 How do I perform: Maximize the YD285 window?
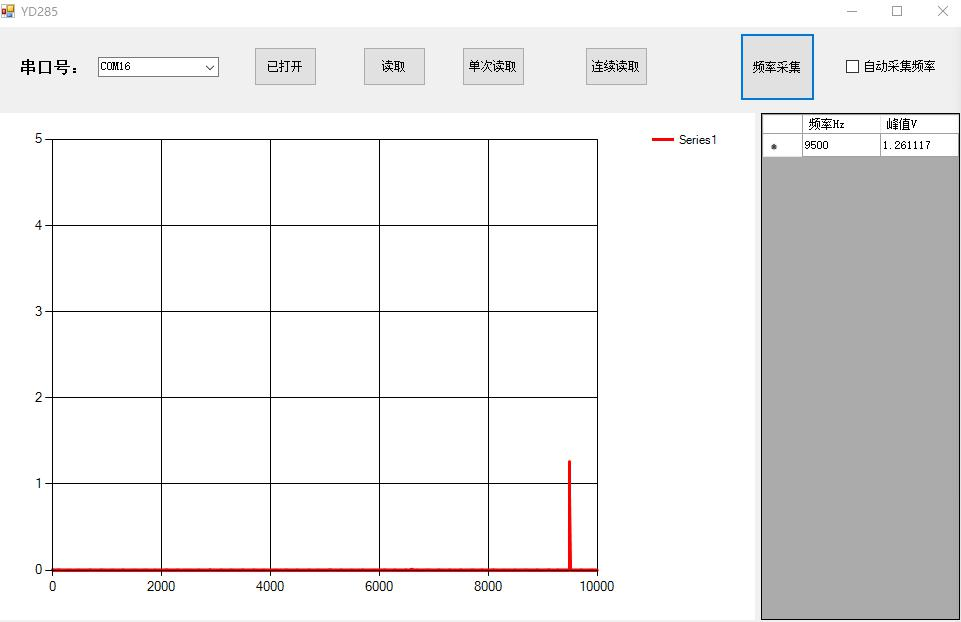(897, 11)
